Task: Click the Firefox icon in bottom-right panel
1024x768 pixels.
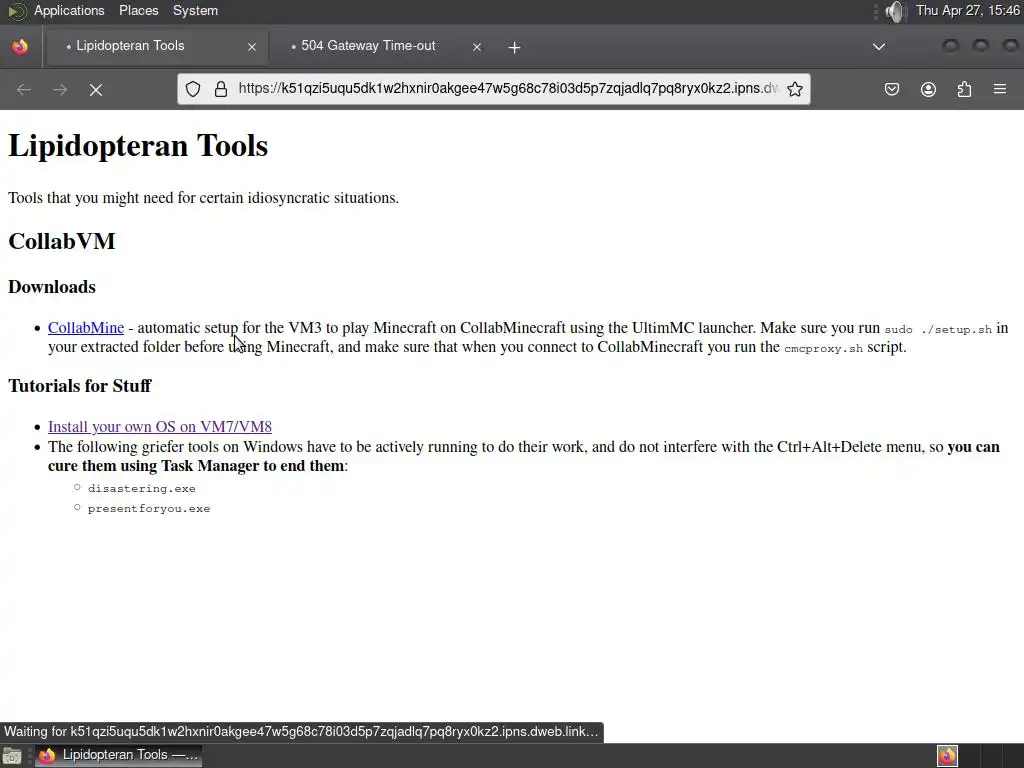Action: click(947, 756)
